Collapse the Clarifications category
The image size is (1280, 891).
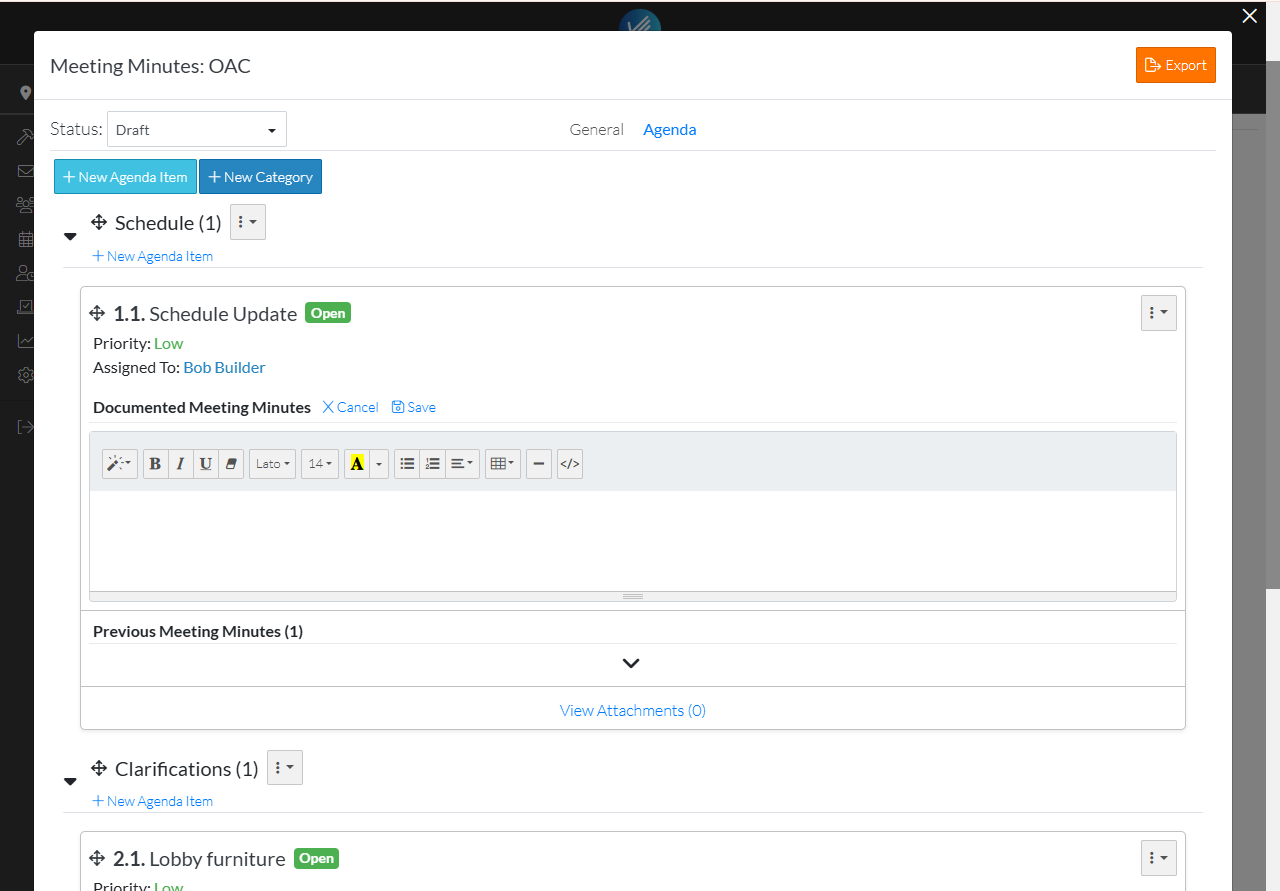click(70, 782)
